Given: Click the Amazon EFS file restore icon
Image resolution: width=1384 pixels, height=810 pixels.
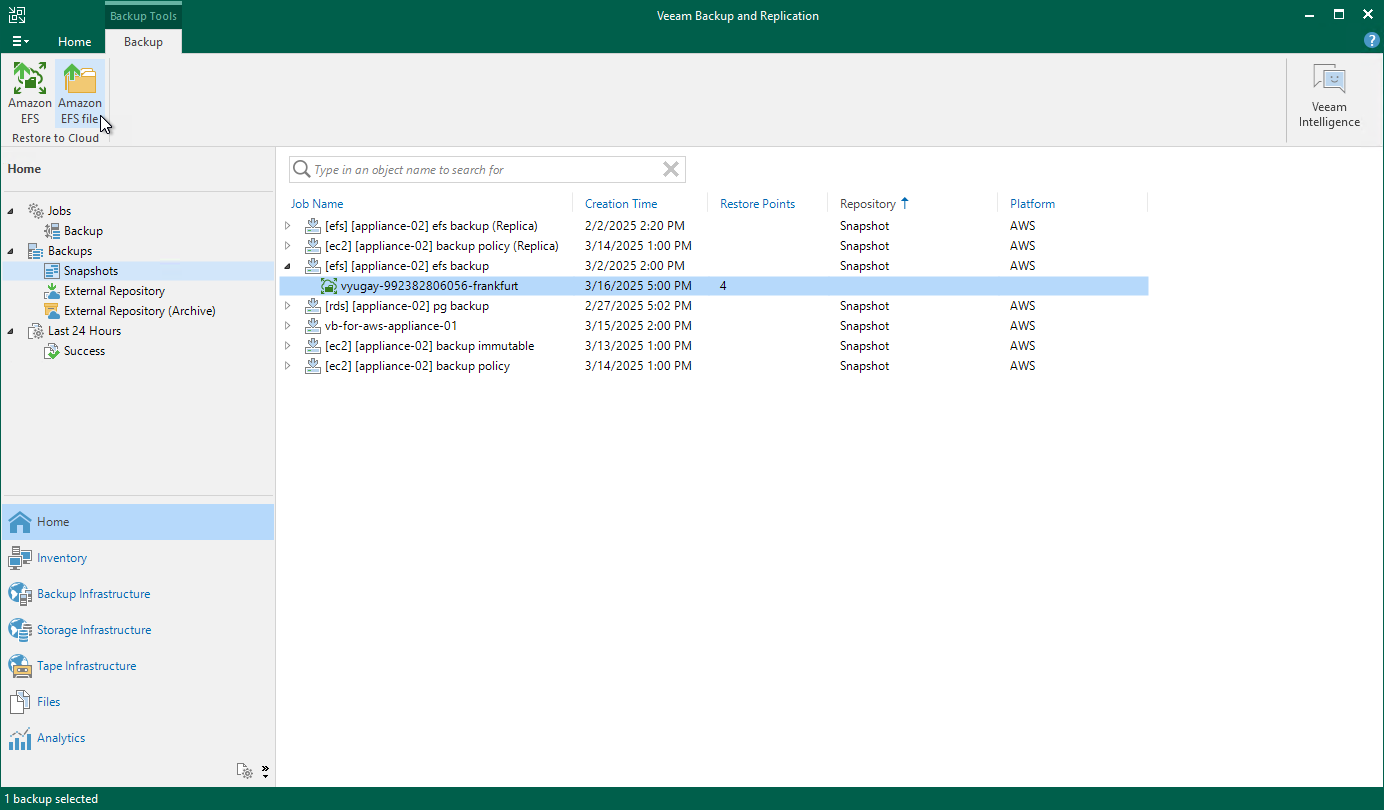Looking at the screenshot, I should (80, 78).
